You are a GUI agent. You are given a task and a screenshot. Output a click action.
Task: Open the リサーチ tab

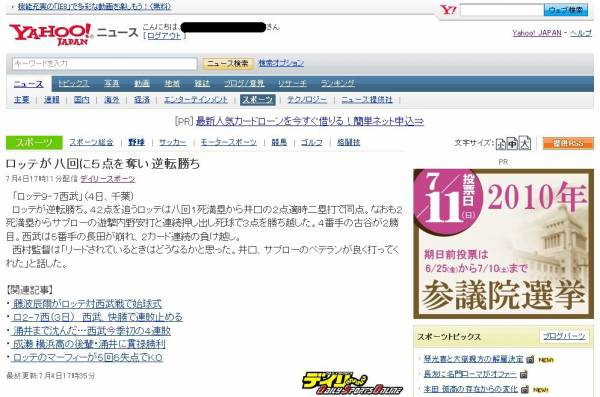coord(292,83)
